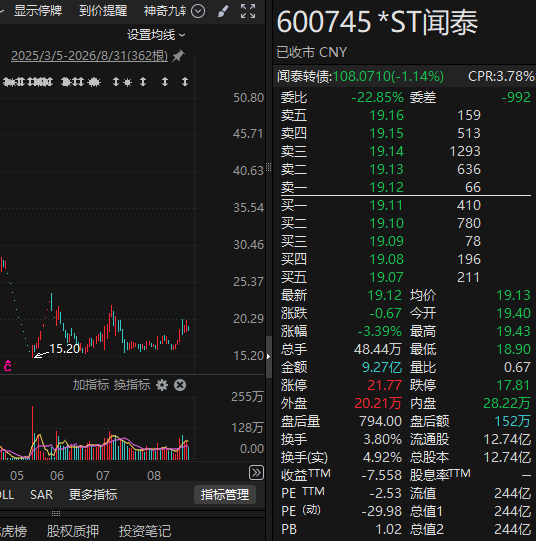Click the magenta C marker on chart
Image resolution: width=536 pixels, height=541 pixels.
coord(8,366)
